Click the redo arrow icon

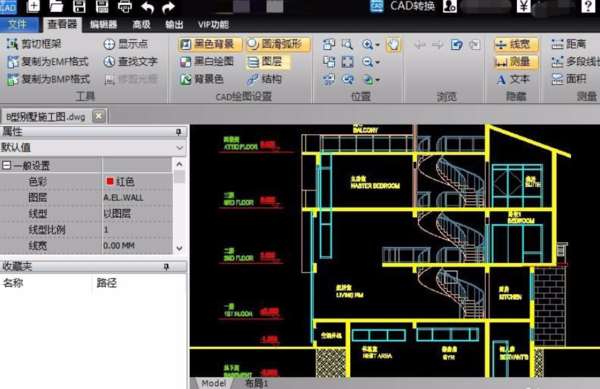tap(168, 7)
